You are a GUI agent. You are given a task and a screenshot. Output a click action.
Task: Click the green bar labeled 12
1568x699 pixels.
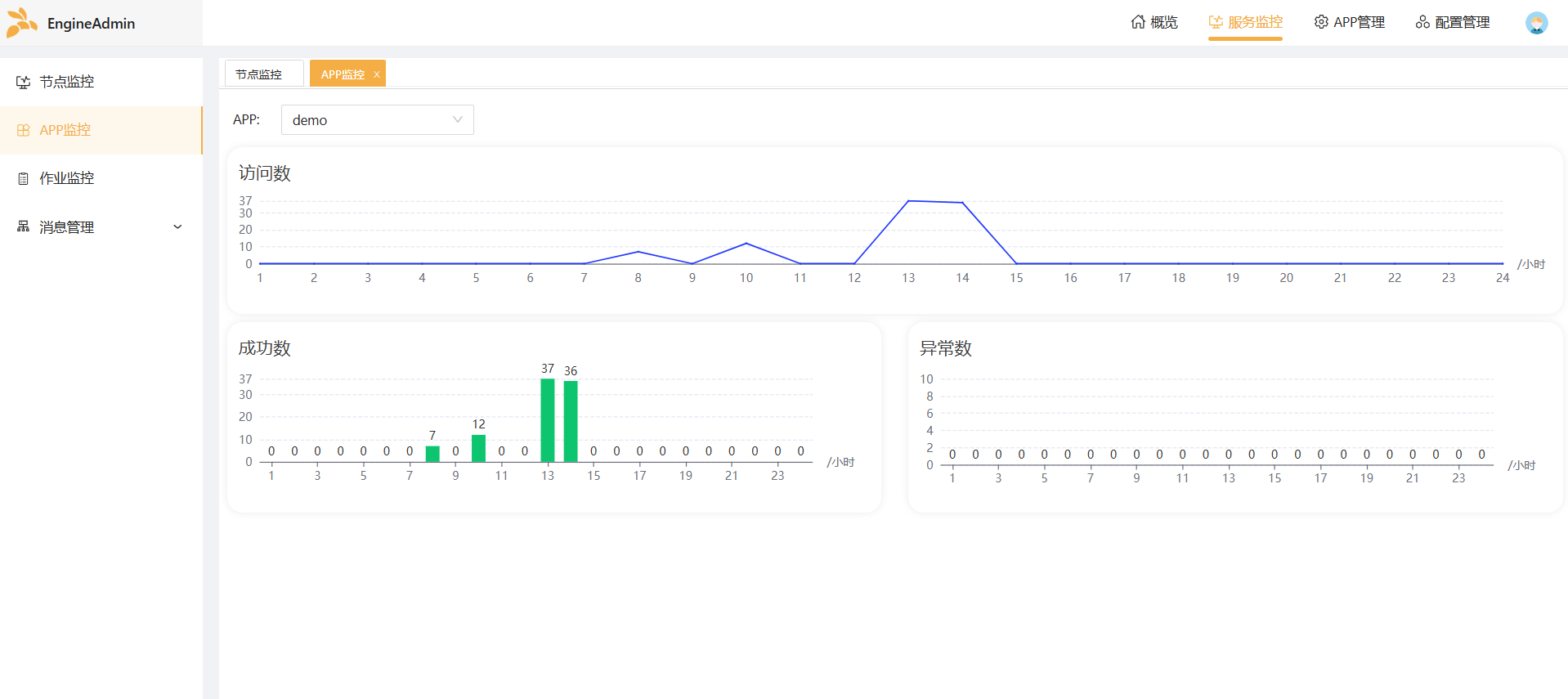tap(479, 448)
